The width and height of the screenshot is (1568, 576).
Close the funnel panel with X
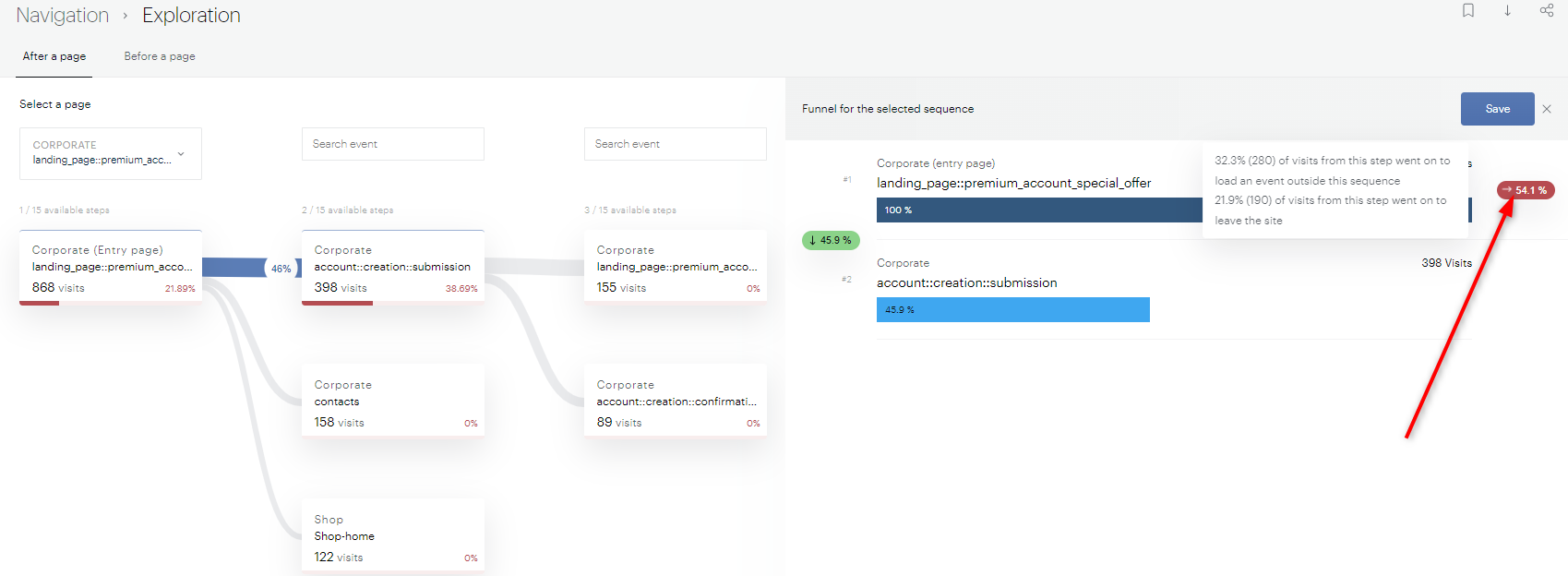pos(1547,109)
